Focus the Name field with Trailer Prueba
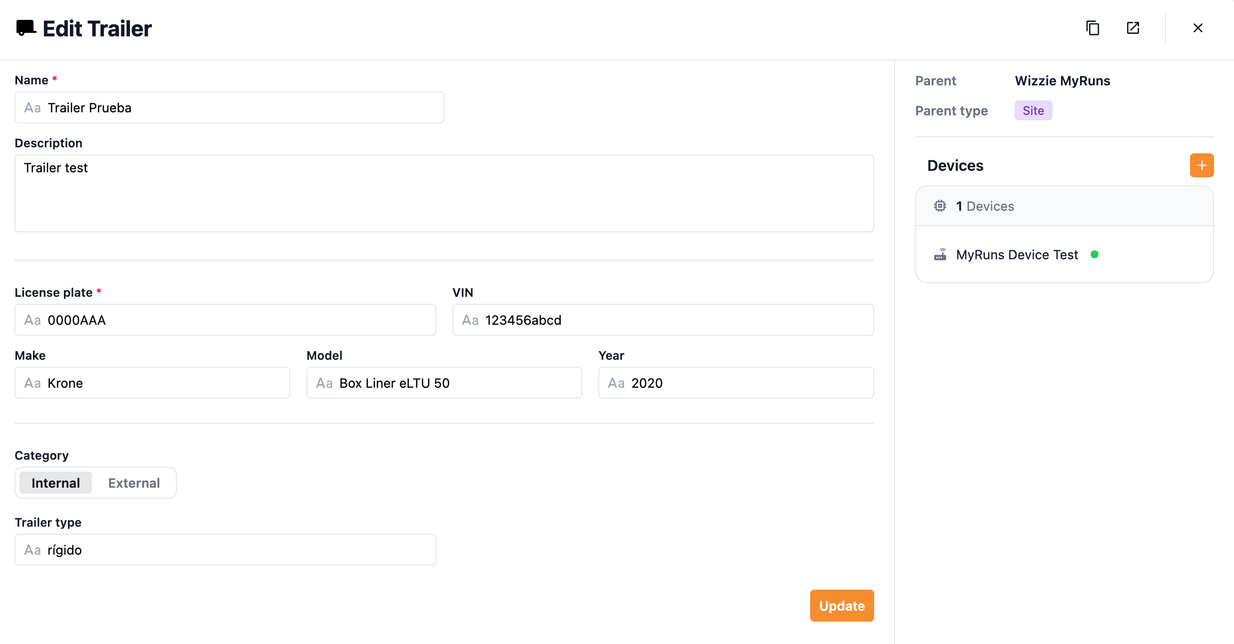The height and width of the screenshot is (644, 1234). (x=240, y=108)
